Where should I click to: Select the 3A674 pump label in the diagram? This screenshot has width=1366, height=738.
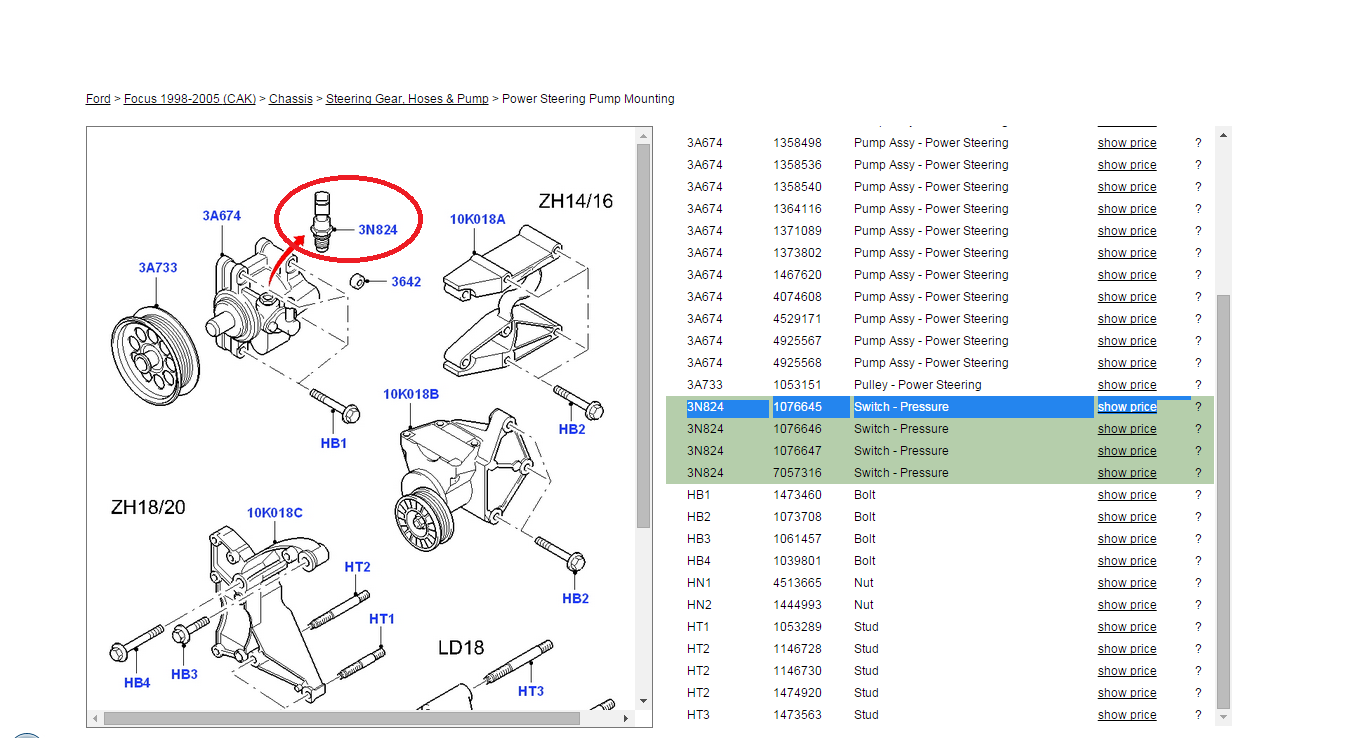(x=221, y=216)
